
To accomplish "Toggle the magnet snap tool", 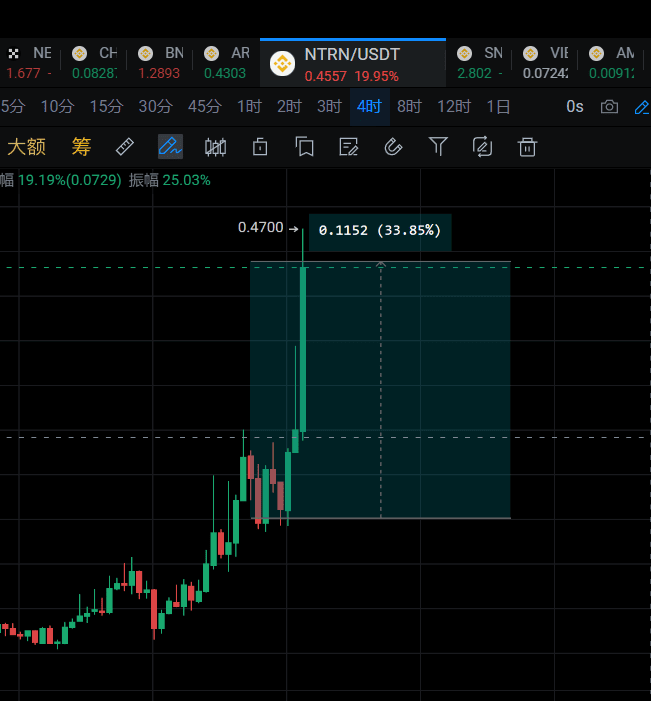I will click(x=393, y=147).
